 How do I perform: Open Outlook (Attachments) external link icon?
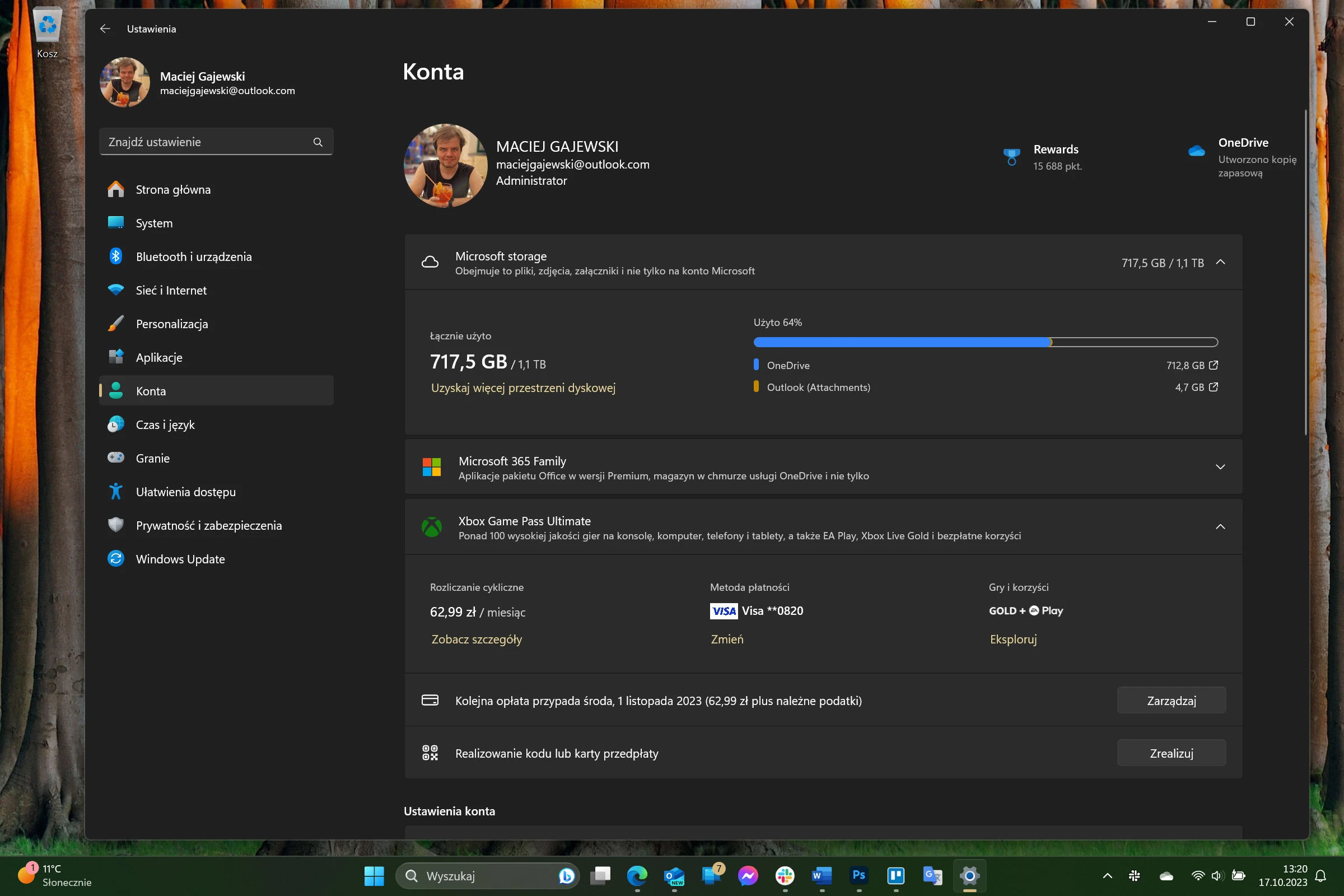(1214, 387)
